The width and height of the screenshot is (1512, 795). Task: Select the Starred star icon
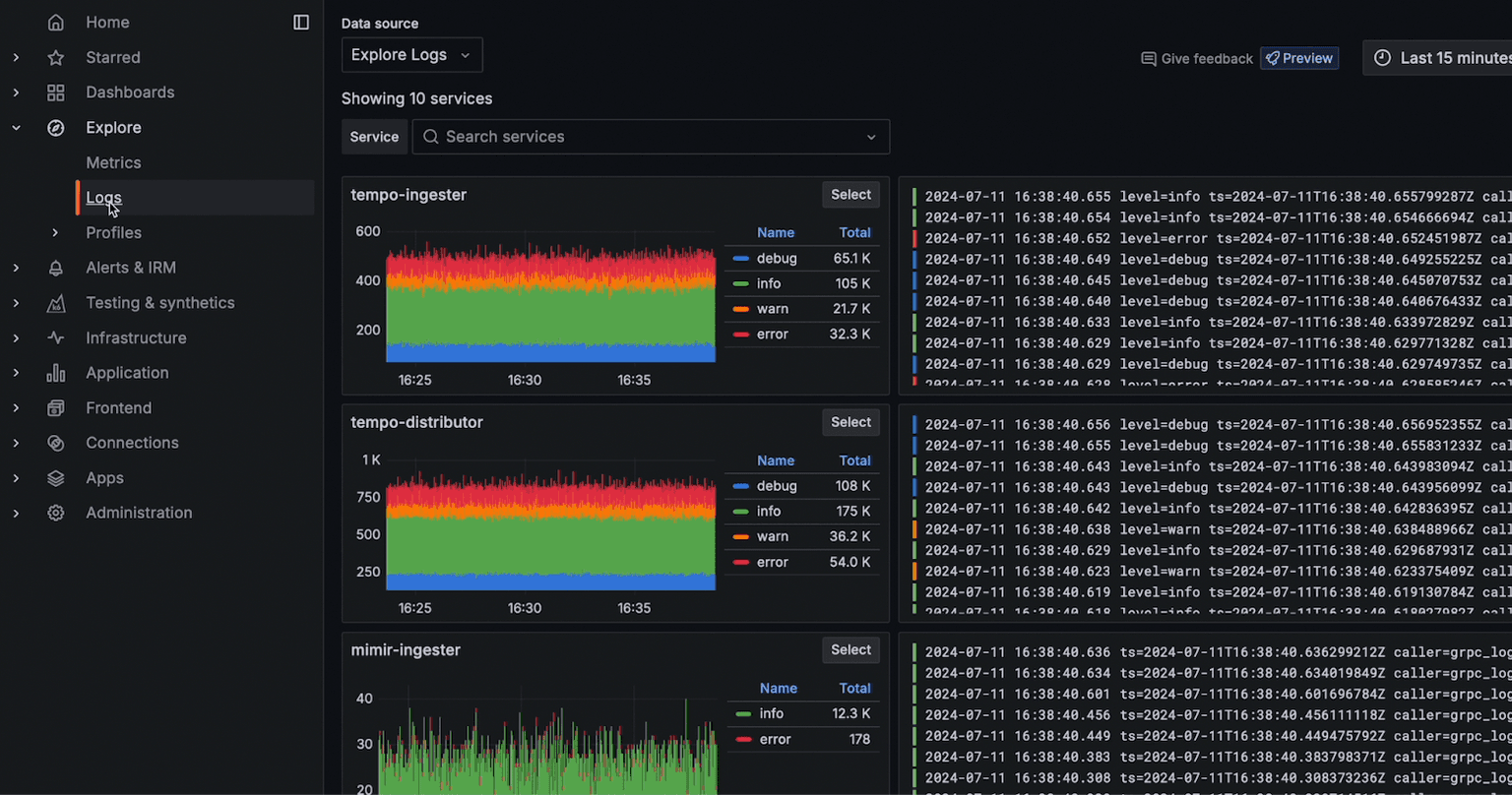55,57
